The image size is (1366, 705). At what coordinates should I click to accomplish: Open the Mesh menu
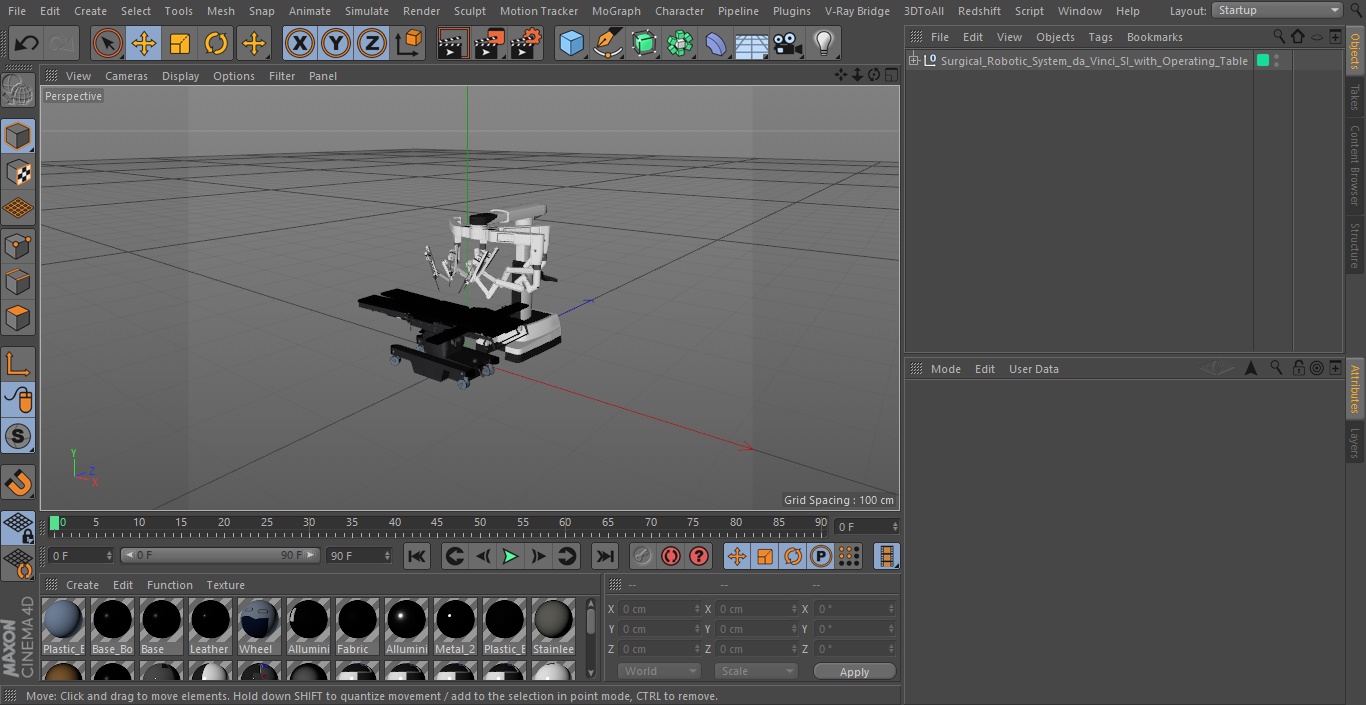pos(220,11)
